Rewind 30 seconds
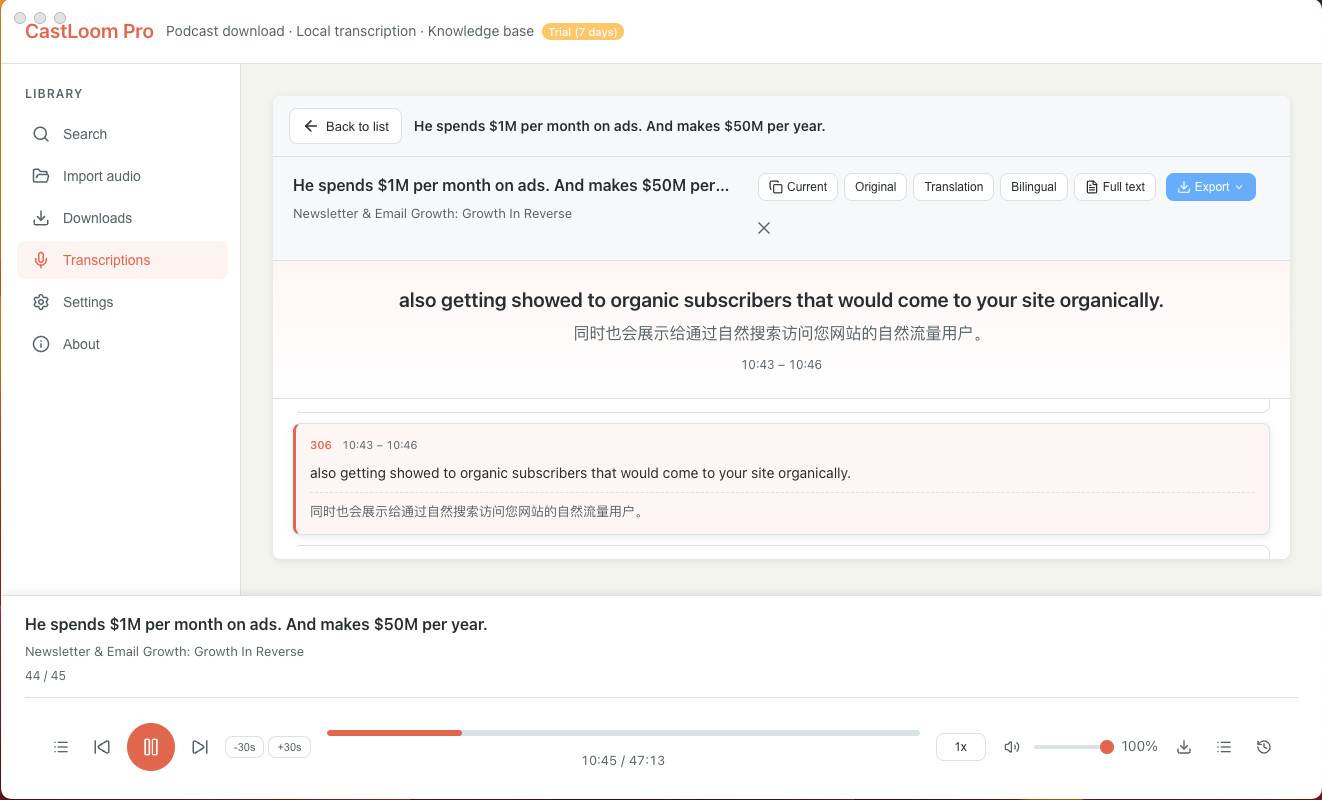The image size is (1322, 800). (x=244, y=747)
